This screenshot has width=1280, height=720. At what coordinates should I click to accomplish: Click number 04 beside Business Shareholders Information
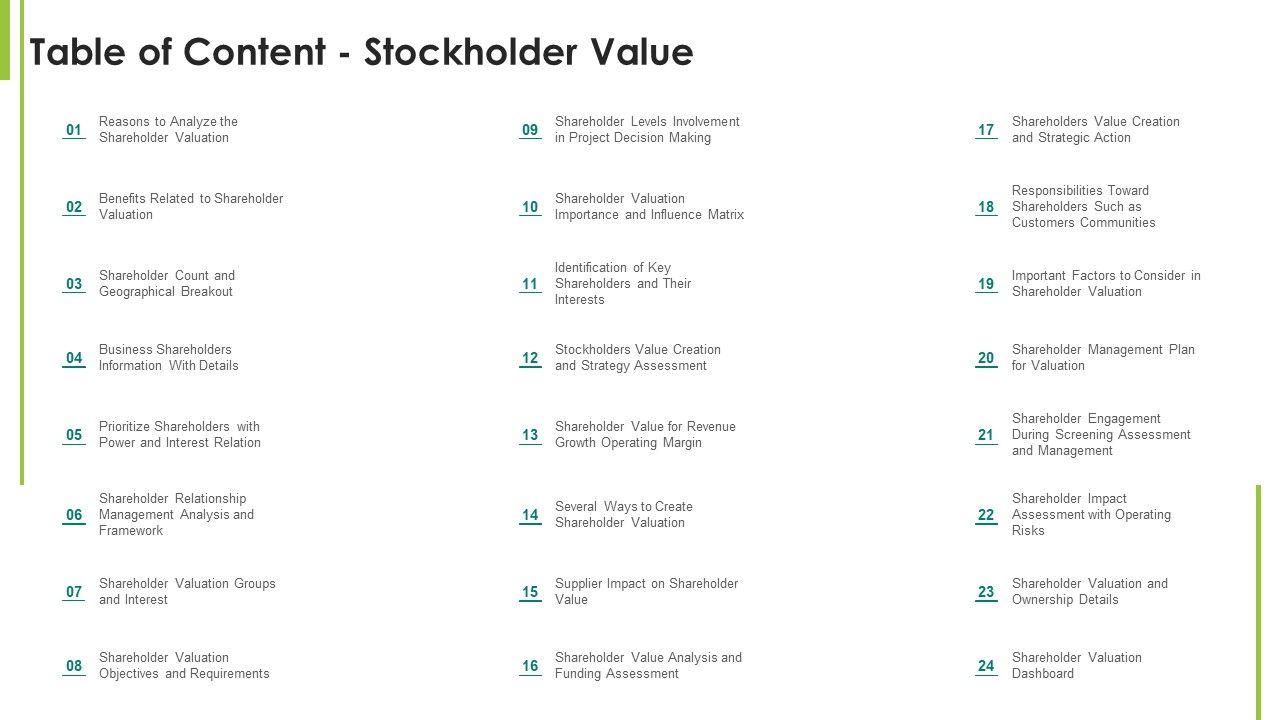(74, 358)
